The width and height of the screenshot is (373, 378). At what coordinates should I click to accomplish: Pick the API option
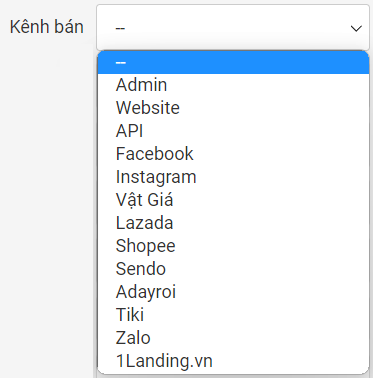(233, 131)
